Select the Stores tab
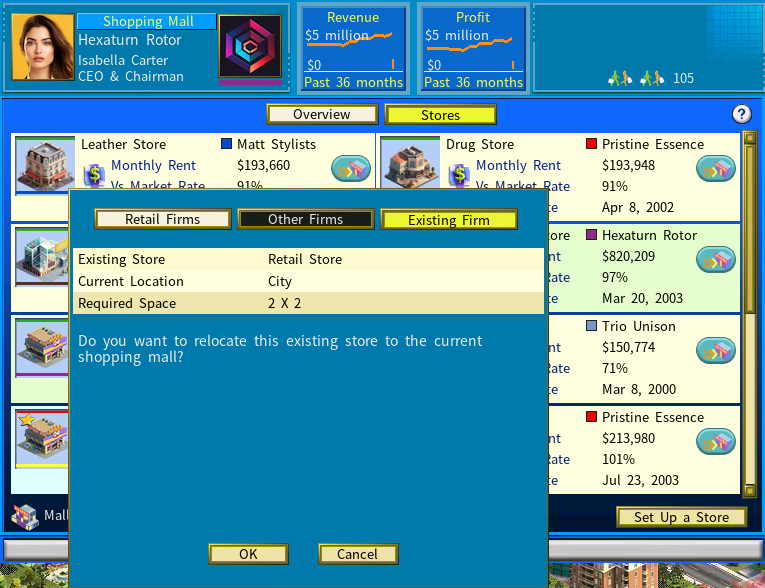 [x=440, y=115]
